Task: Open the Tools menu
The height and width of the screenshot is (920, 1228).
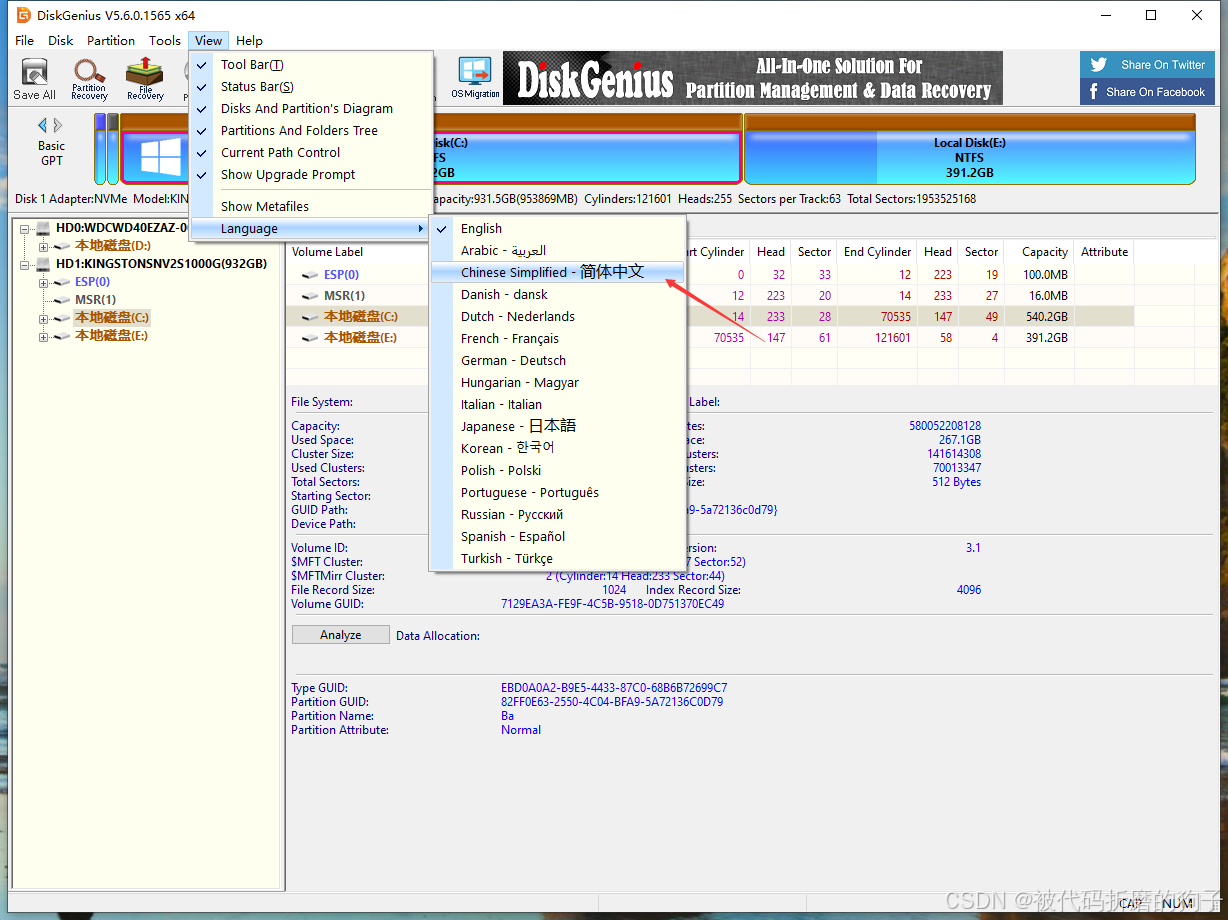Action: pyautogui.click(x=165, y=41)
